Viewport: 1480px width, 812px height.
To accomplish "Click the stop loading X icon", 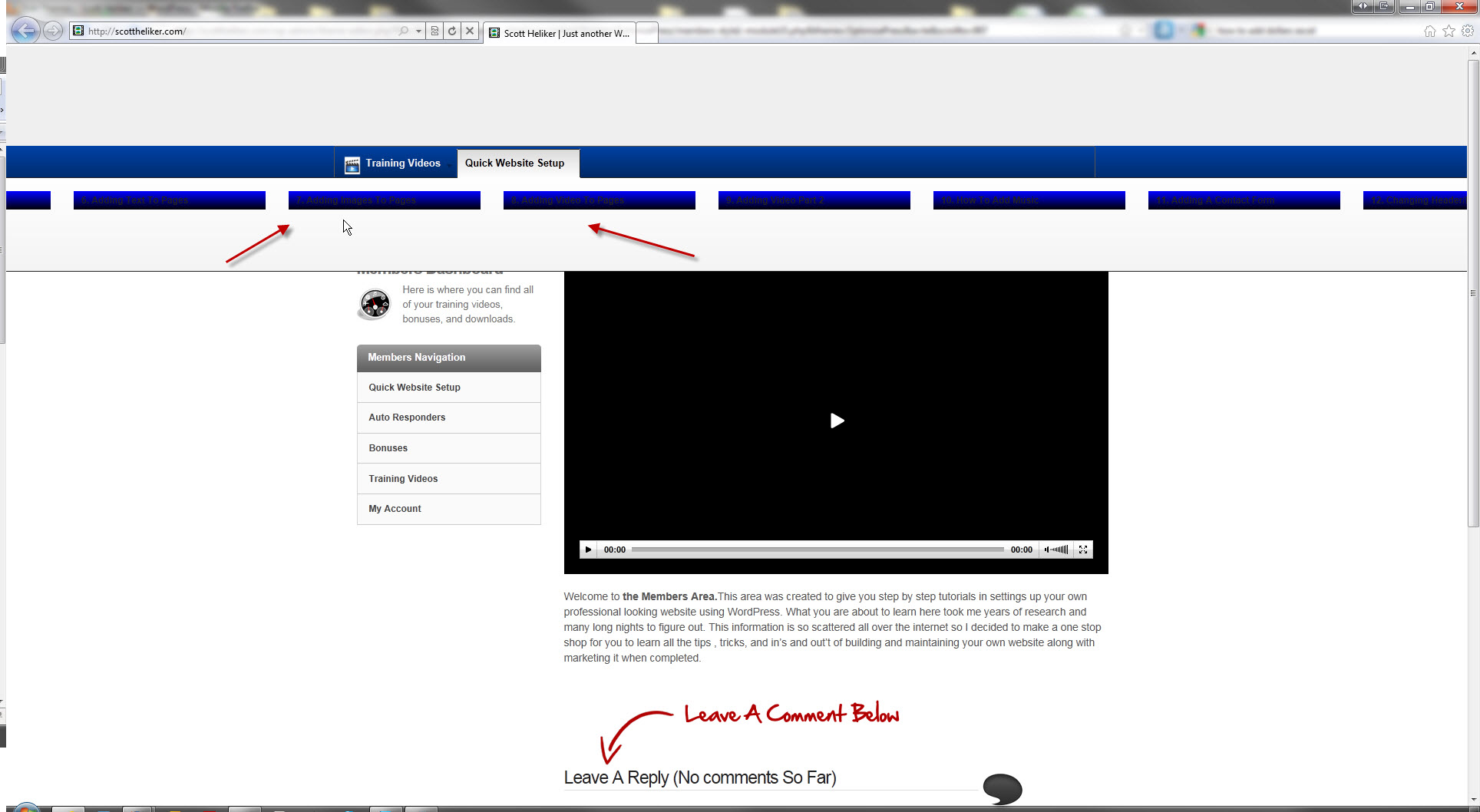I will pyautogui.click(x=470, y=31).
